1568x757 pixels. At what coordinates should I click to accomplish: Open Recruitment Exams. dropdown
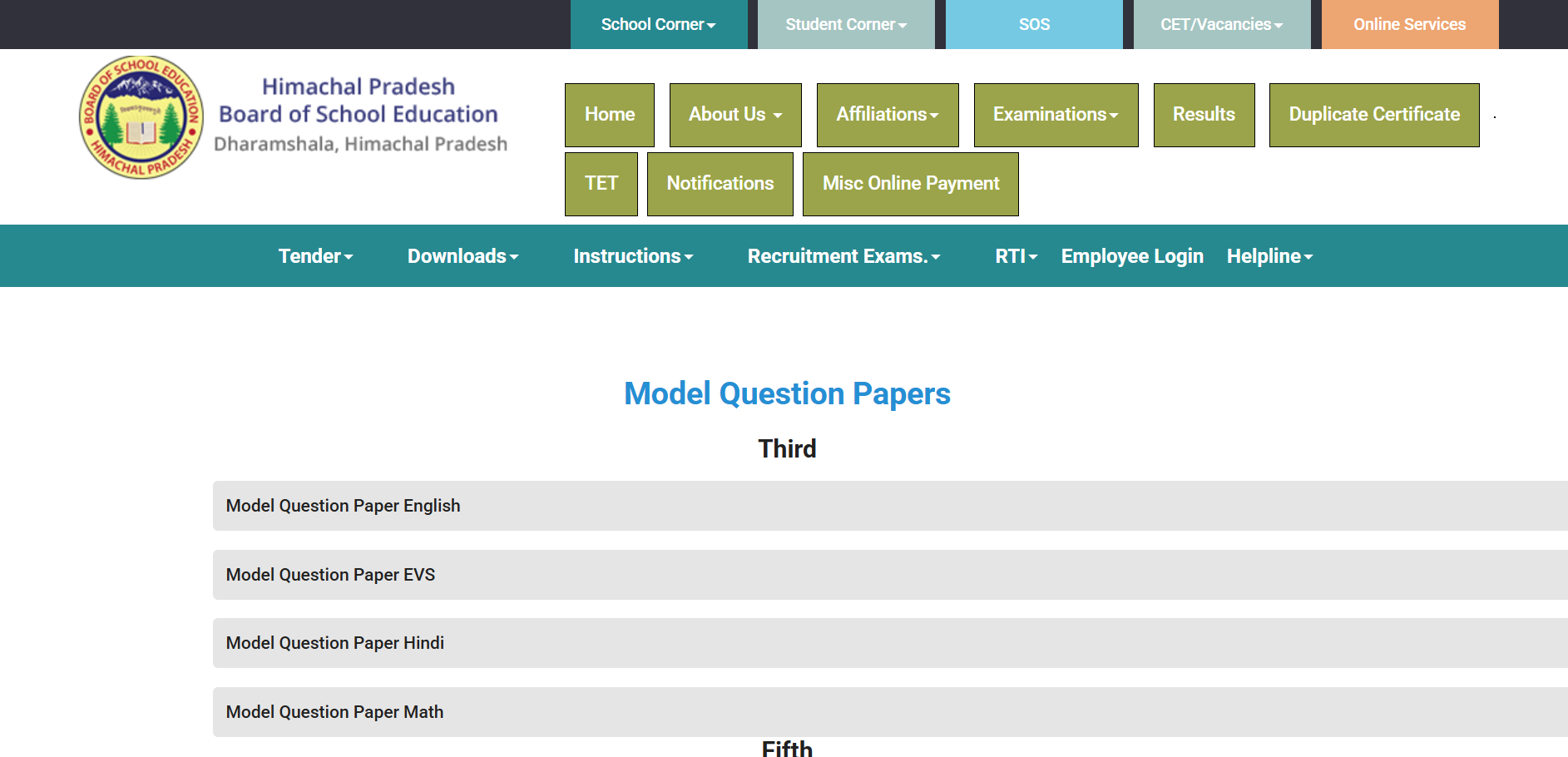tap(844, 256)
